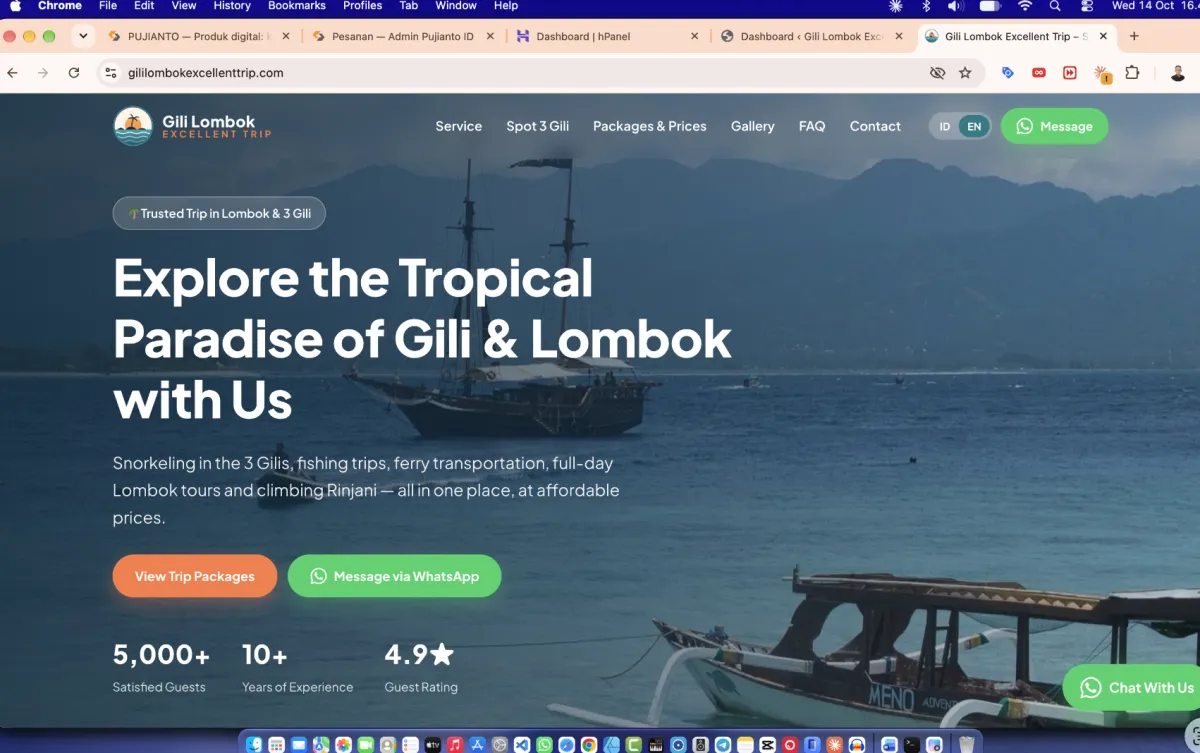This screenshot has width=1200, height=753.
Task: Switch to the PUJIANTO — Produk digital tab
Action: pyautogui.click(x=198, y=37)
